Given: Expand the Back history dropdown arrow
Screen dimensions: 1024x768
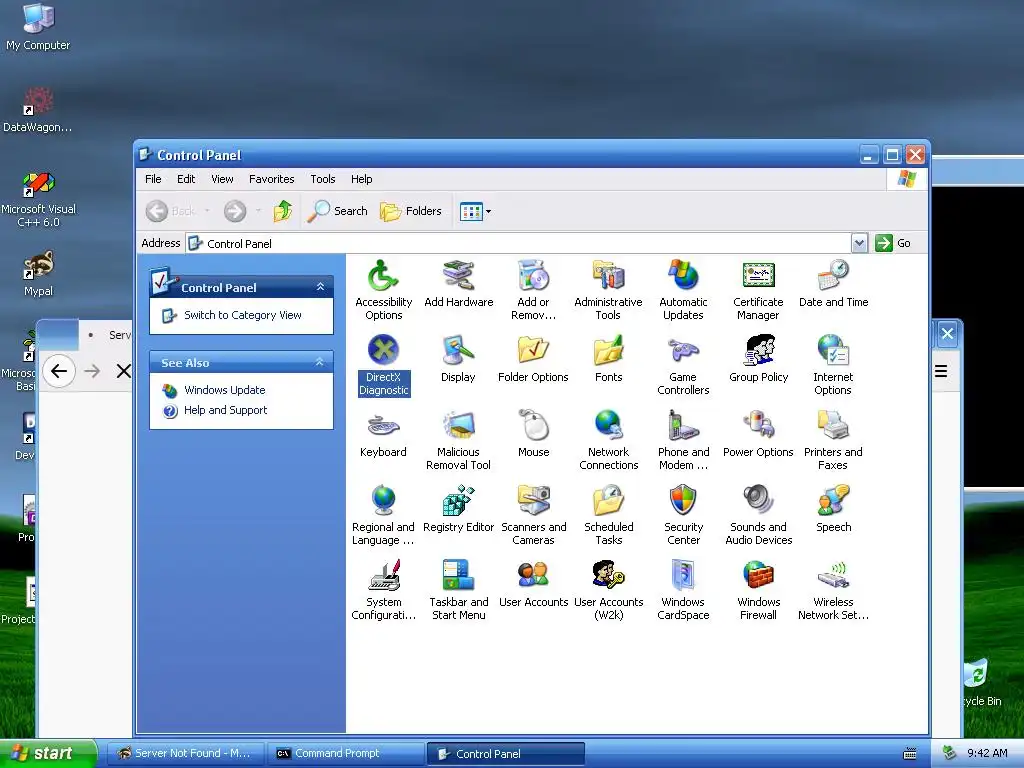Looking at the screenshot, I should click(x=207, y=211).
